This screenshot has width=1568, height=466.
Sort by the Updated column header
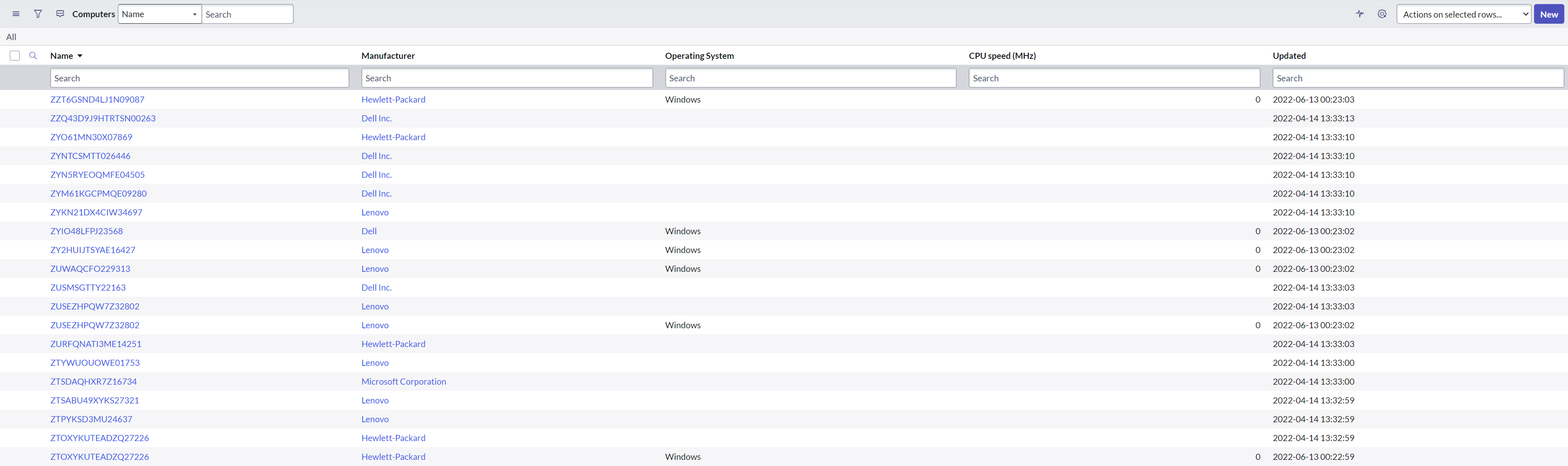pos(1289,55)
